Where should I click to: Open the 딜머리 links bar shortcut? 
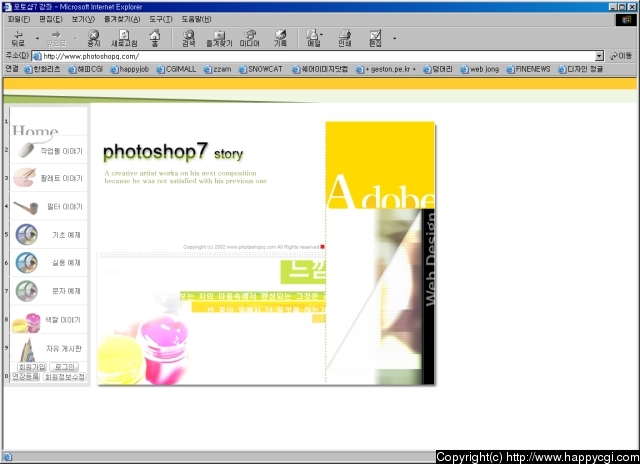point(438,69)
